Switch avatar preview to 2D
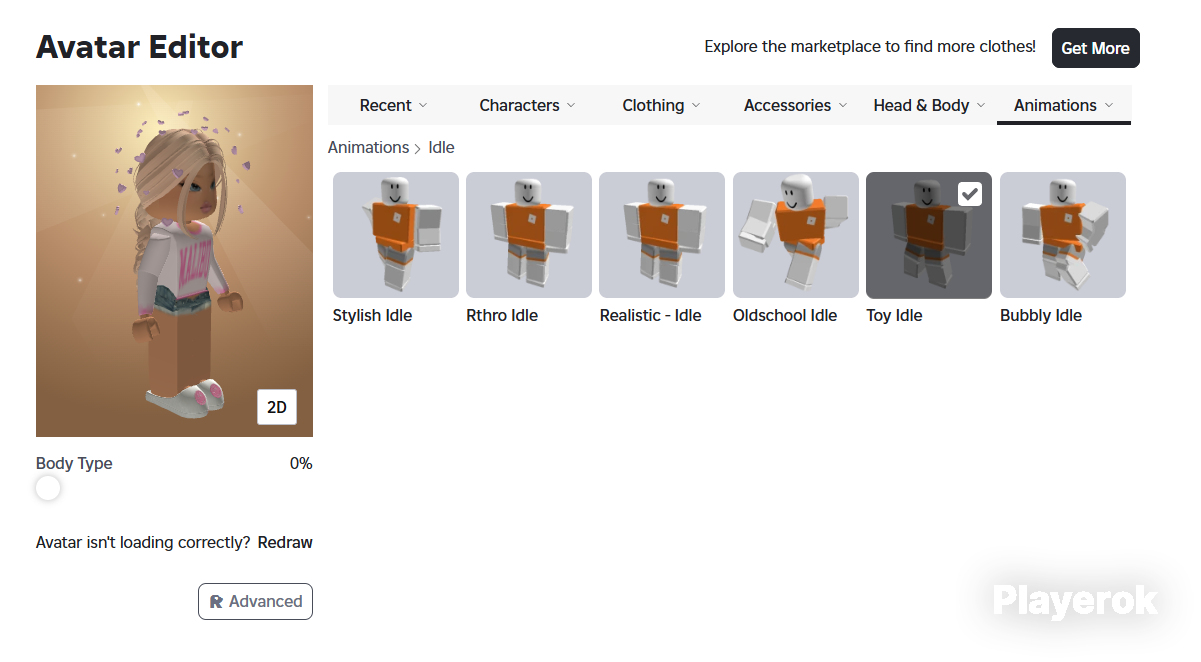 point(277,407)
